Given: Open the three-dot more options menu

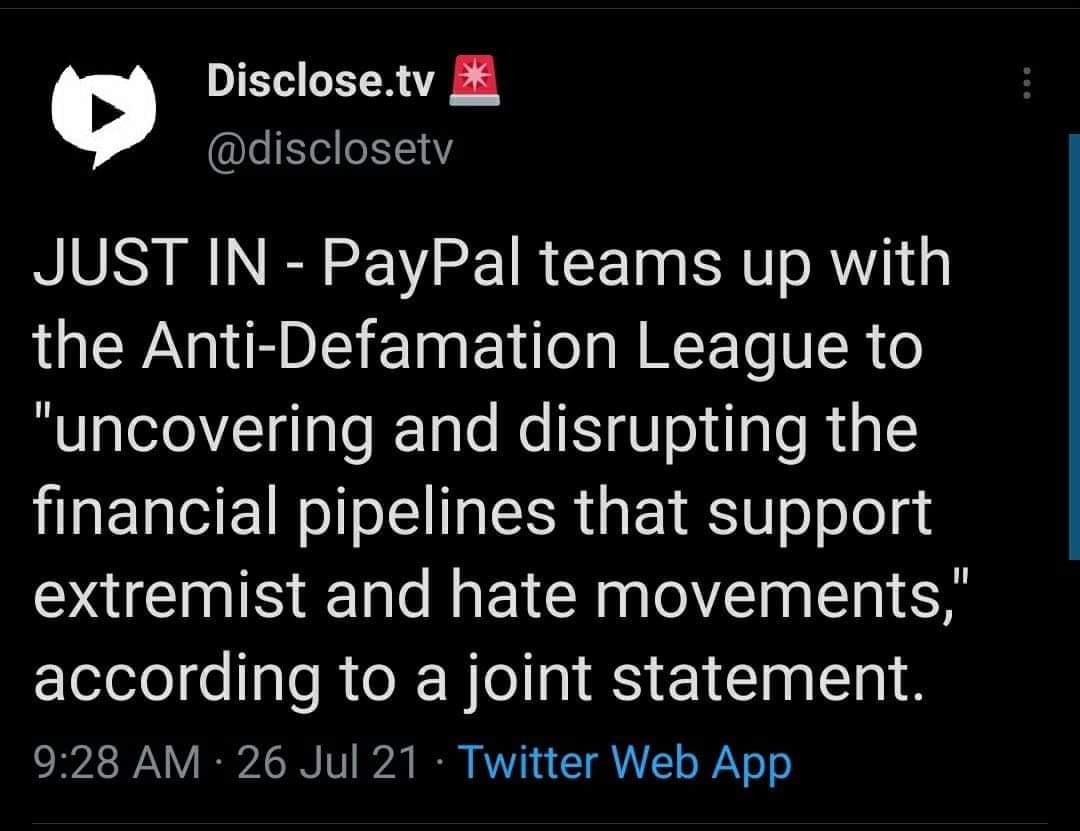Looking at the screenshot, I should point(1025,82).
